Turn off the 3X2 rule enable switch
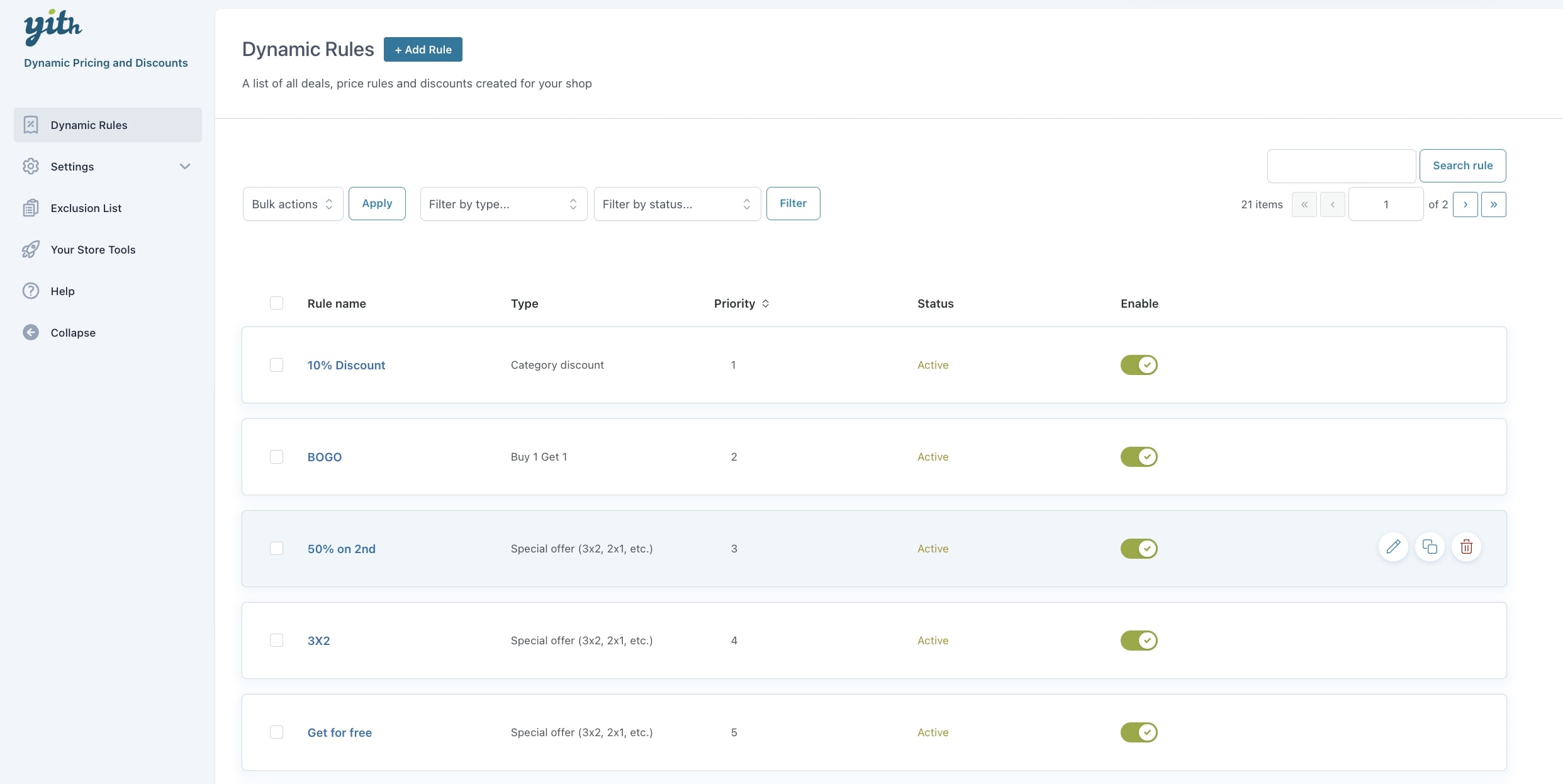Image resolution: width=1563 pixels, height=784 pixels. pos(1138,641)
